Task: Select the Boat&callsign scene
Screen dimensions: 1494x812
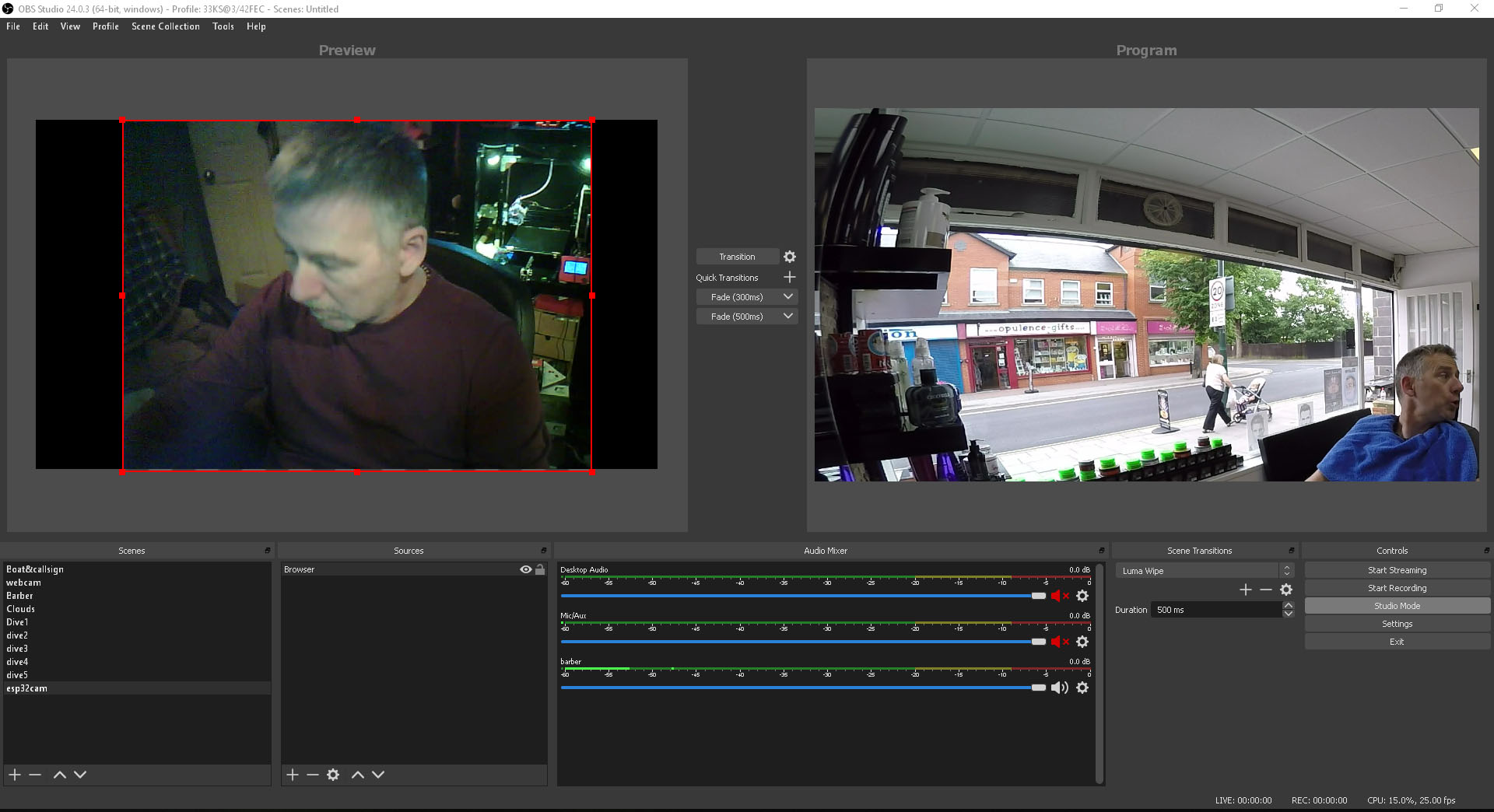Action: (137, 569)
